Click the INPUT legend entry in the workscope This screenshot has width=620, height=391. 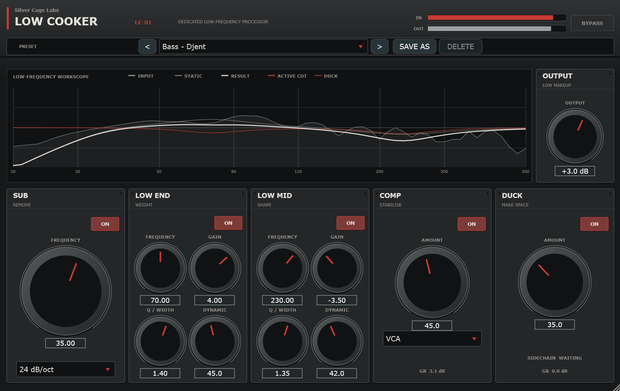coord(141,76)
